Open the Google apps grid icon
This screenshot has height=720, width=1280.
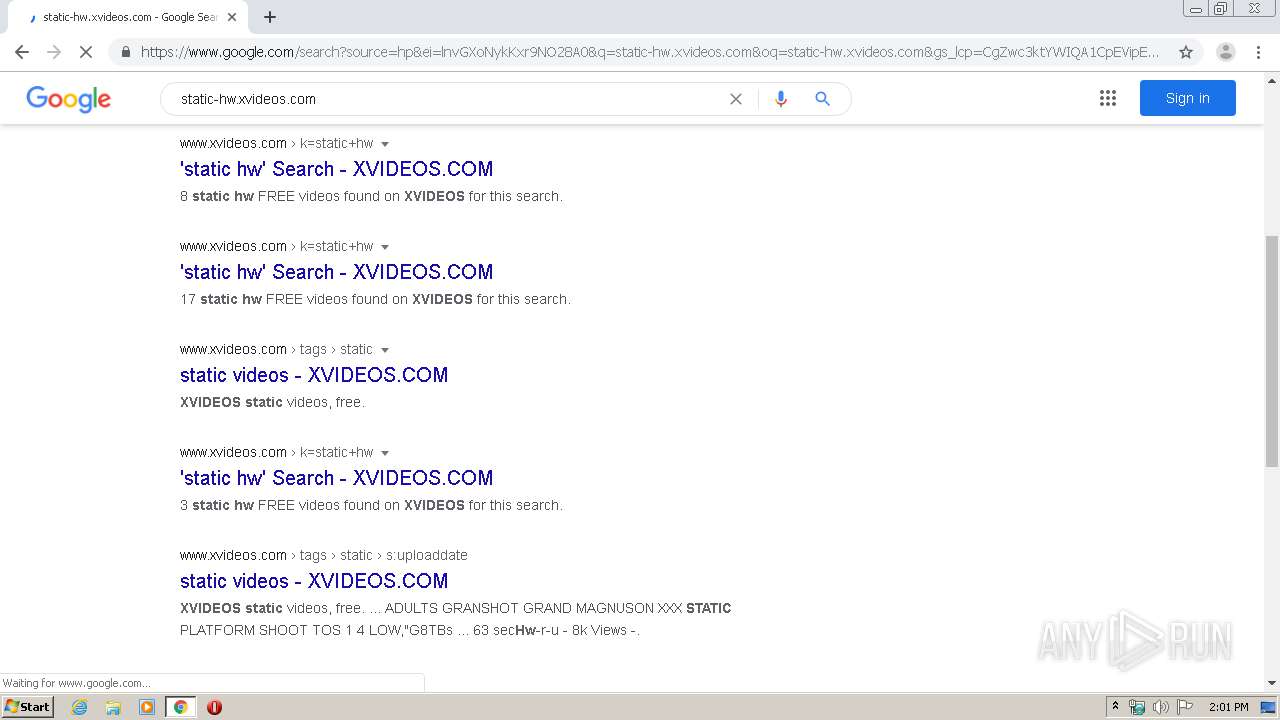tap(1108, 98)
